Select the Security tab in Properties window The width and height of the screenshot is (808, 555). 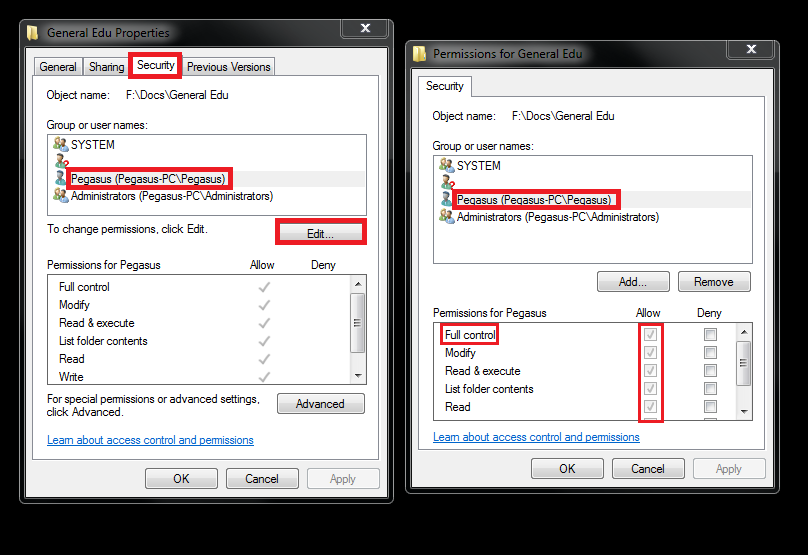155,65
